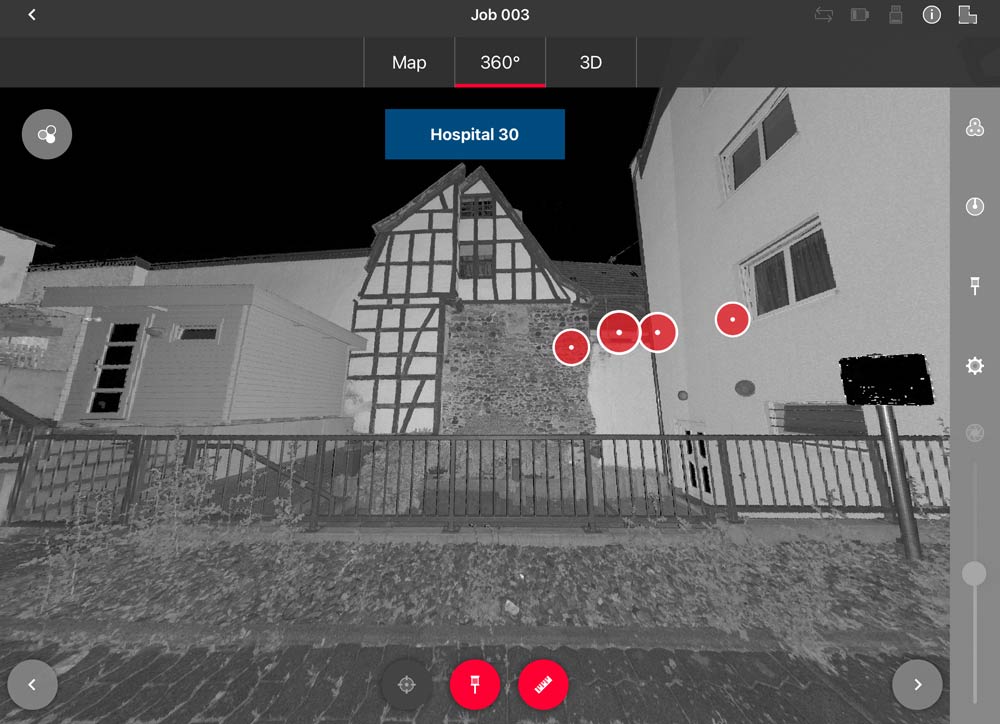Select red marker beside the window
The width and height of the screenshot is (1000, 724).
point(732,319)
